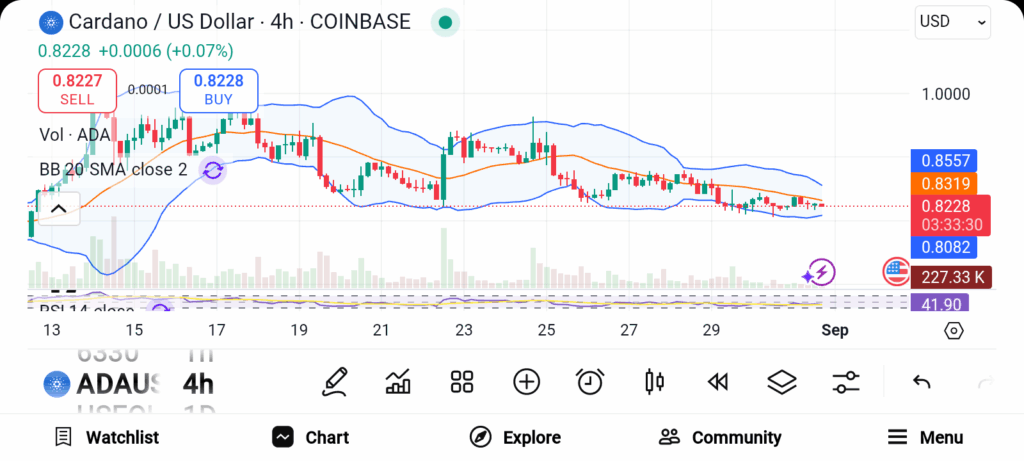The image size is (1024, 461).
Task: Select the pencil drawing tool
Action: tap(336, 381)
